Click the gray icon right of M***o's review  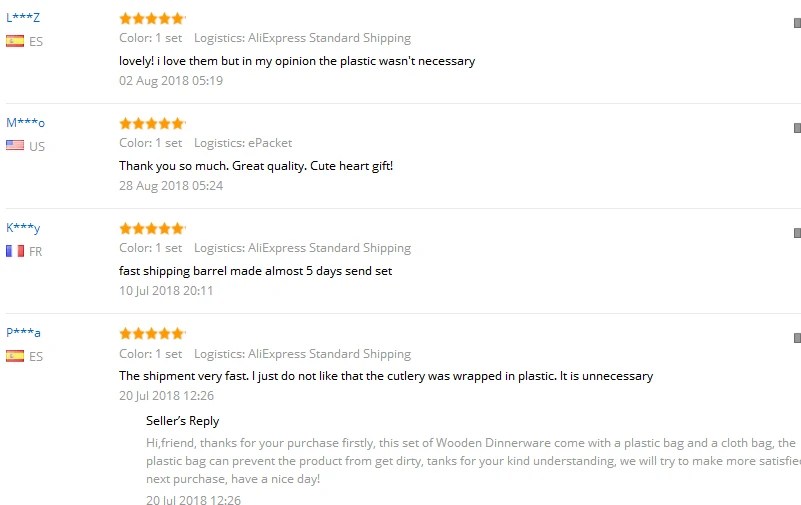tap(797, 128)
